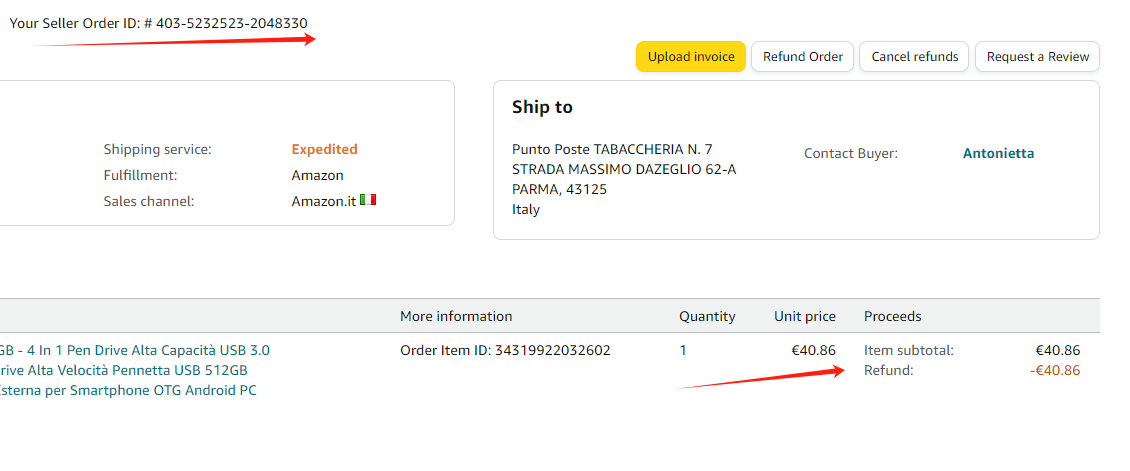Click the Ship to heading
The image size is (1130, 471).
[542, 107]
